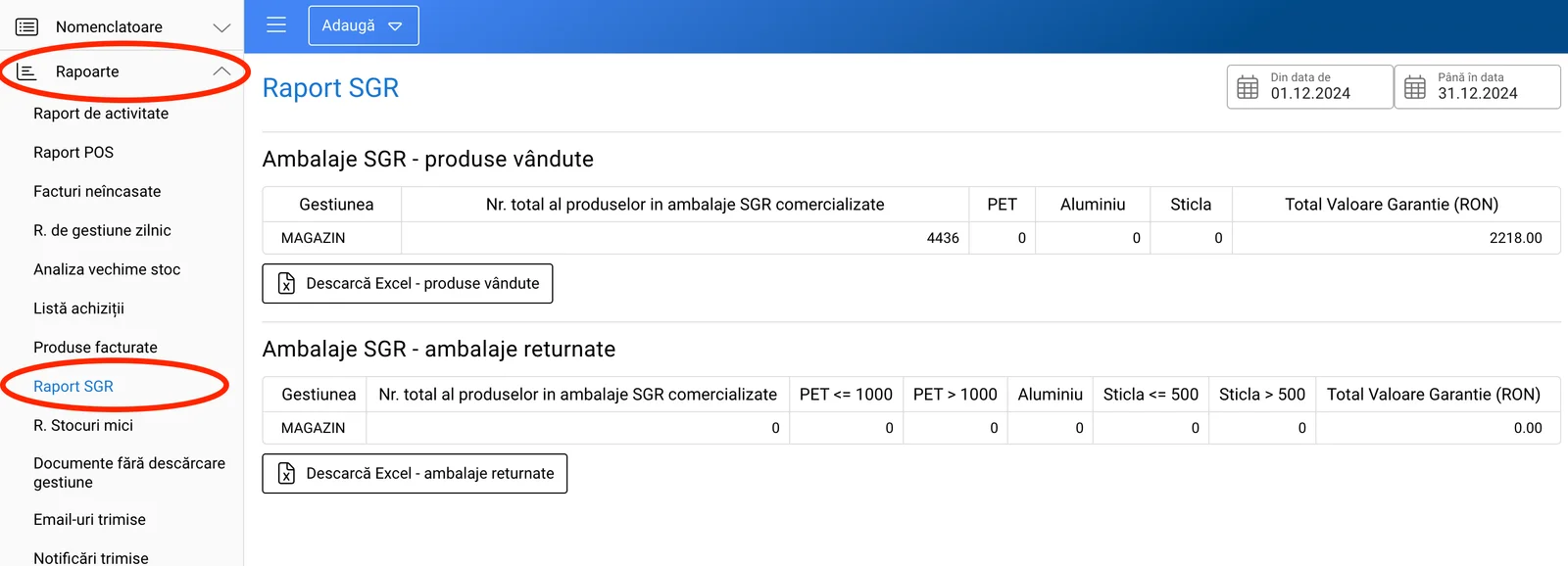Click the Nomenclatoare label in the sidebar

pos(109,27)
